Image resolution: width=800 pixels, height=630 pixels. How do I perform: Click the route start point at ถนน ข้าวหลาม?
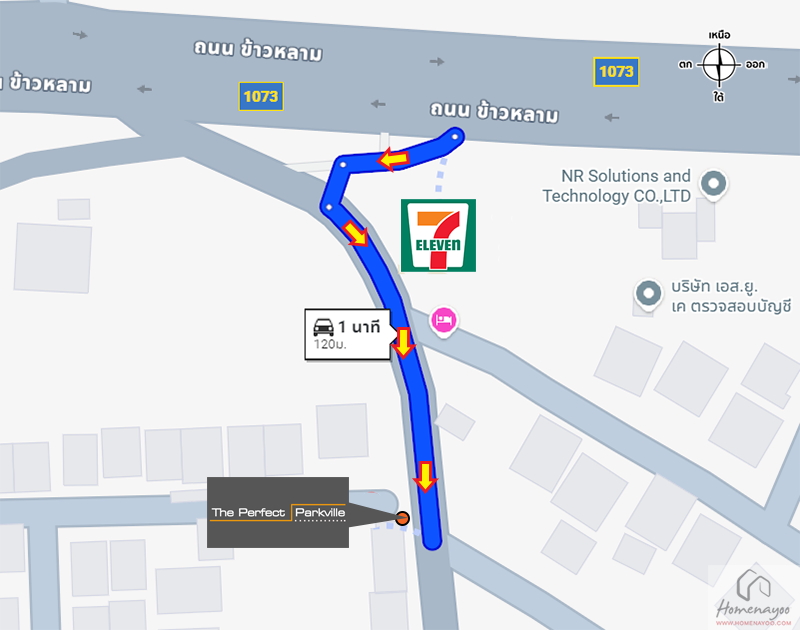[x=455, y=137]
